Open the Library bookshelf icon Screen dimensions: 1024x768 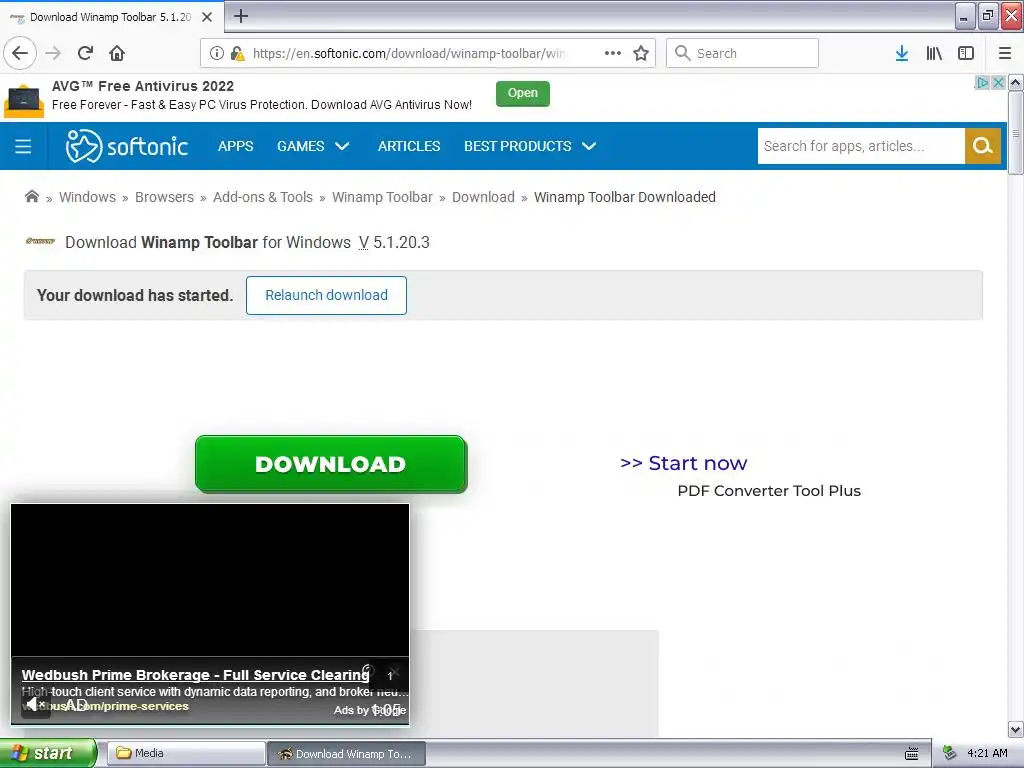pyautogui.click(x=934, y=53)
